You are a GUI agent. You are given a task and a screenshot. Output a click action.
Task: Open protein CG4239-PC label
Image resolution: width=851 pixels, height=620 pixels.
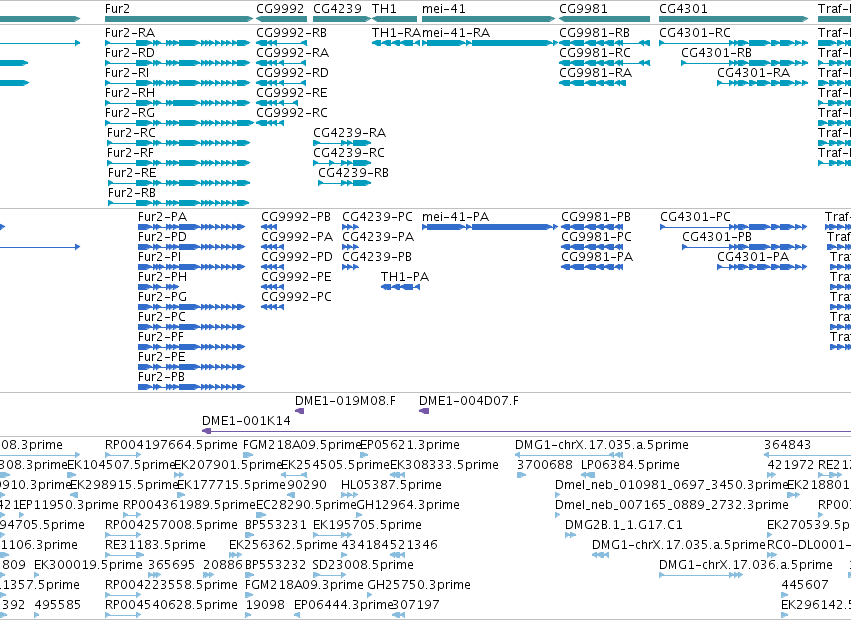click(x=377, y=217)
